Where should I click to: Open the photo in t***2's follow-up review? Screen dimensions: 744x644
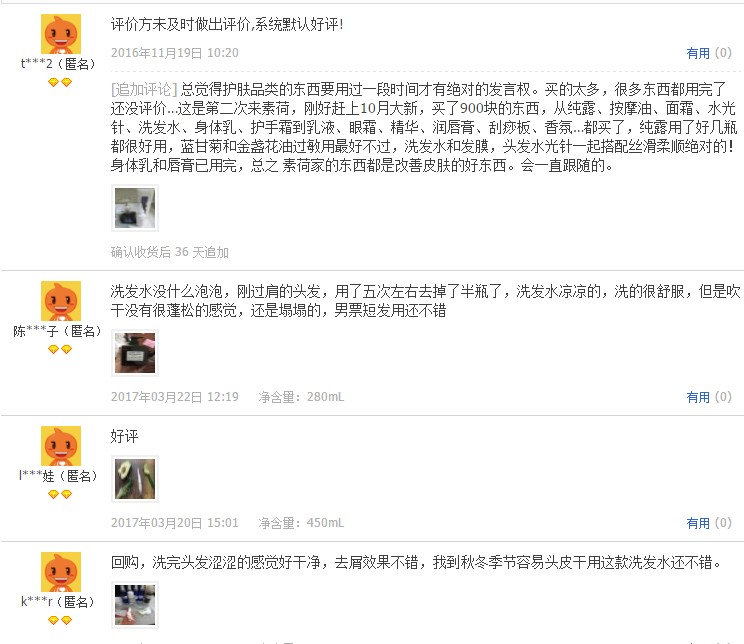pyautogui.click(x=135, y=208)
